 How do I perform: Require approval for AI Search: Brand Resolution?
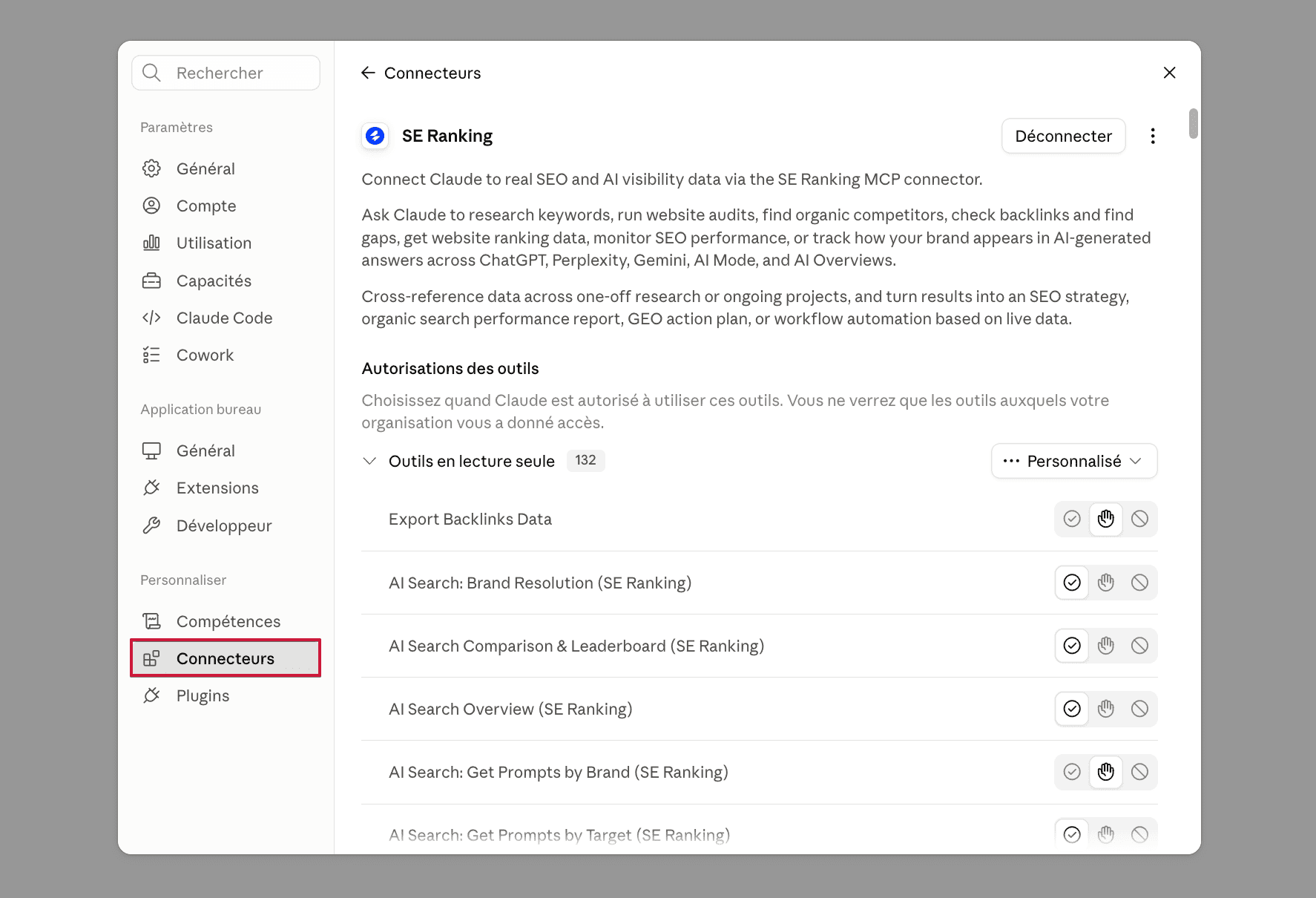(x=1106, y=583)
